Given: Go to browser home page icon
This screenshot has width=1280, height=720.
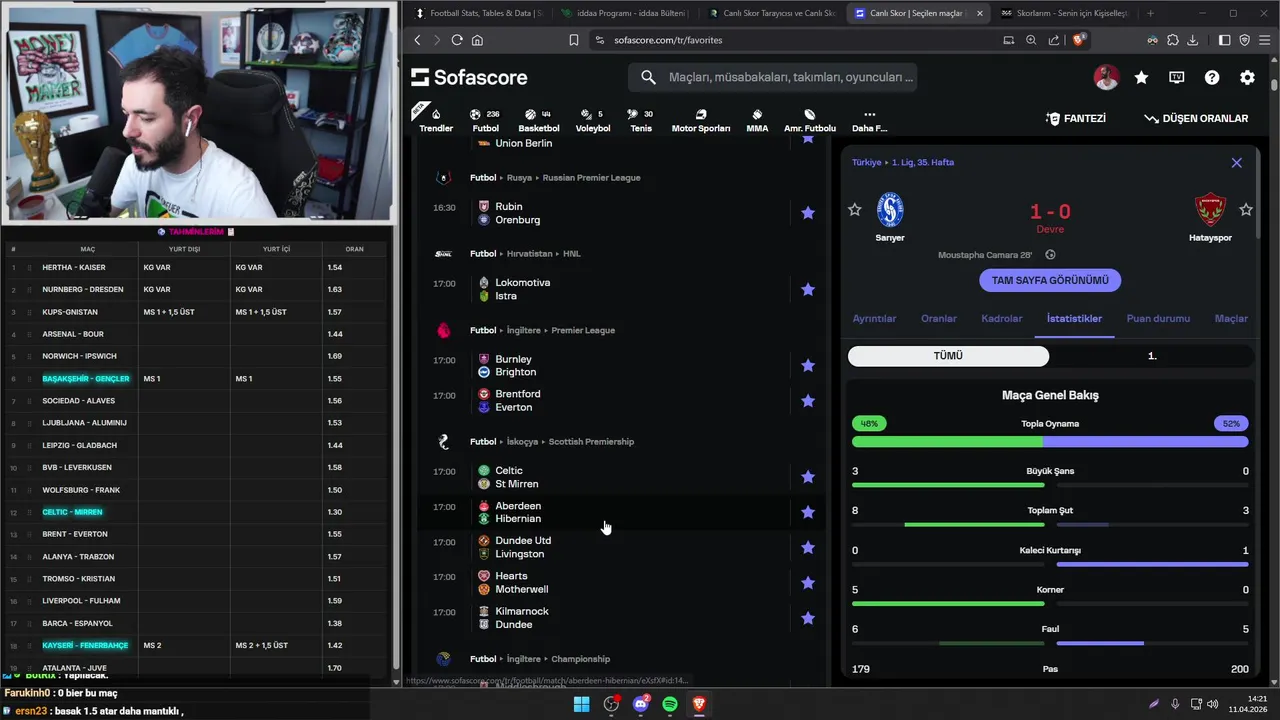Looking at the screenshot, I should (477, 40).
